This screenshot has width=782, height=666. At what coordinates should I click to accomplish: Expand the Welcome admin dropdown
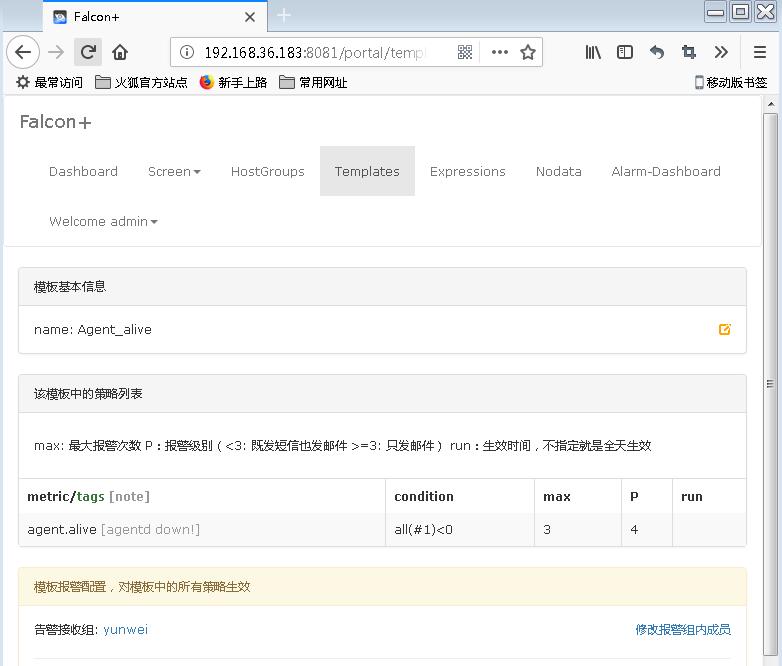tap(103, 221)
